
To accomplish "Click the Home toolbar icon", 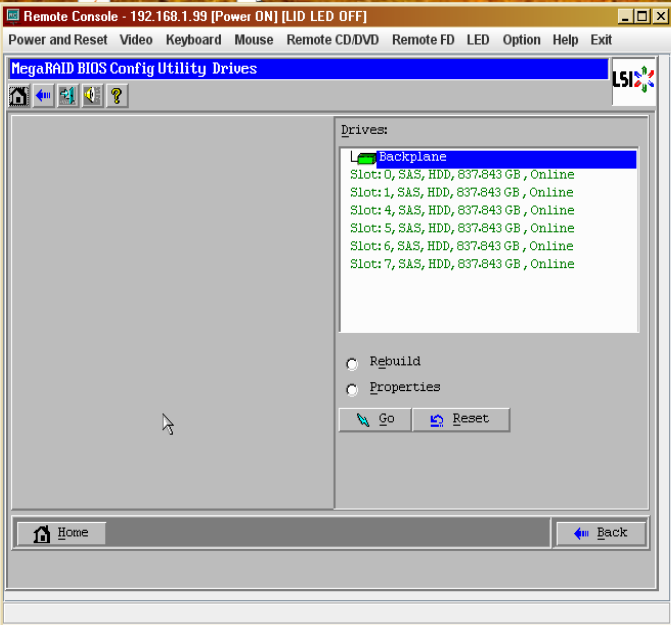I will pos(19,95).
